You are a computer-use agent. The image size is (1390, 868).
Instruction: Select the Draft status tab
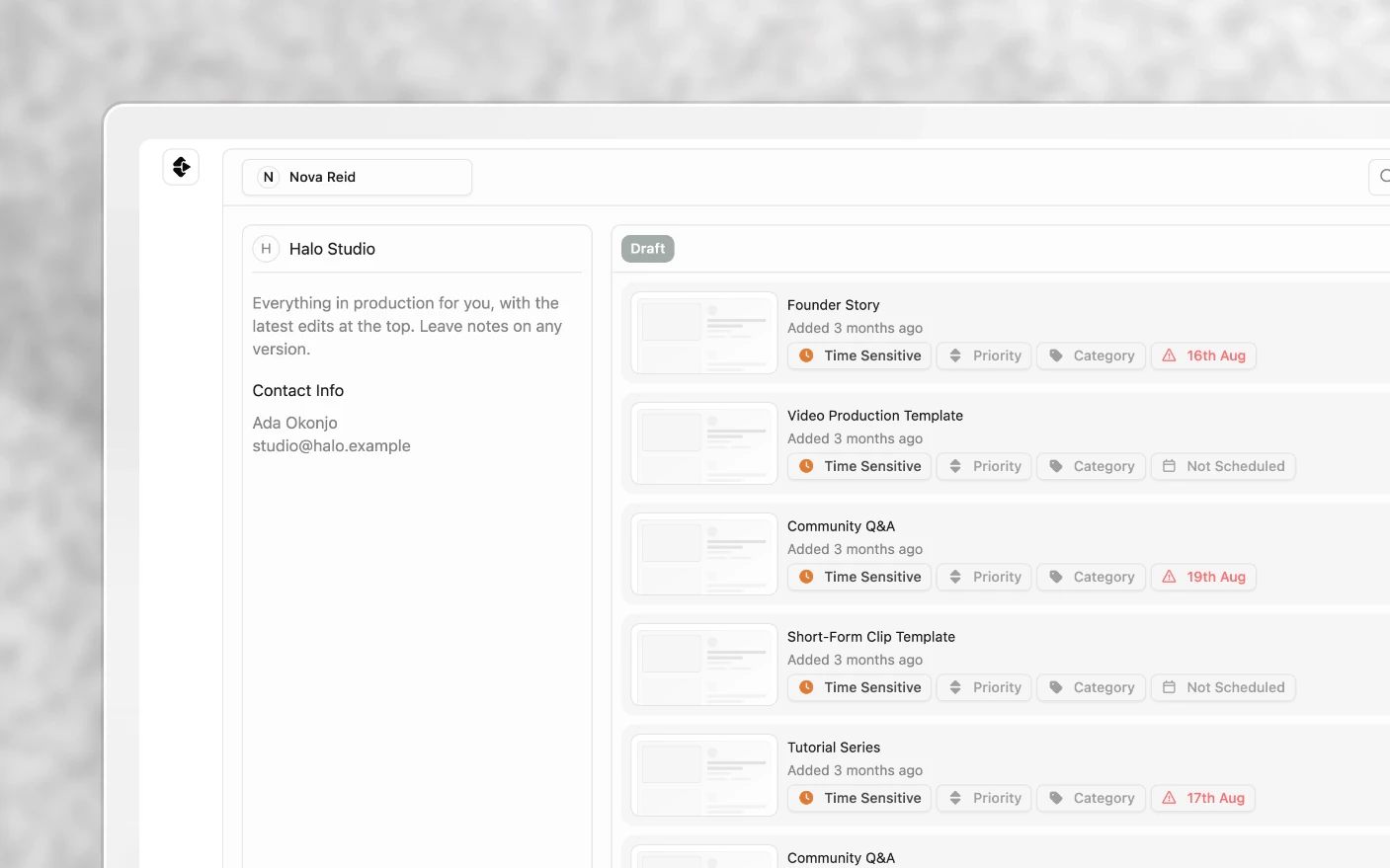point(648,249)
